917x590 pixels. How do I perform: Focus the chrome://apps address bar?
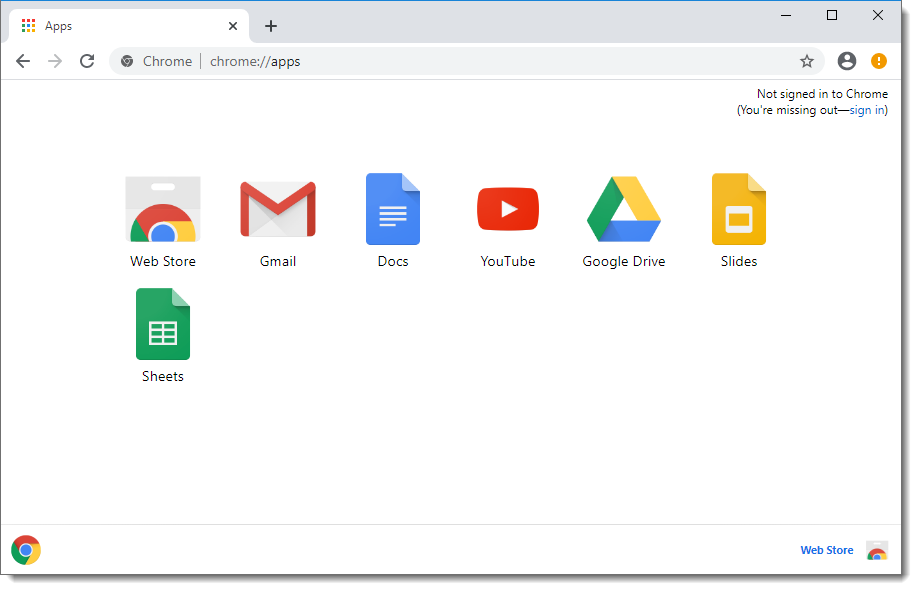coord(467,61)
